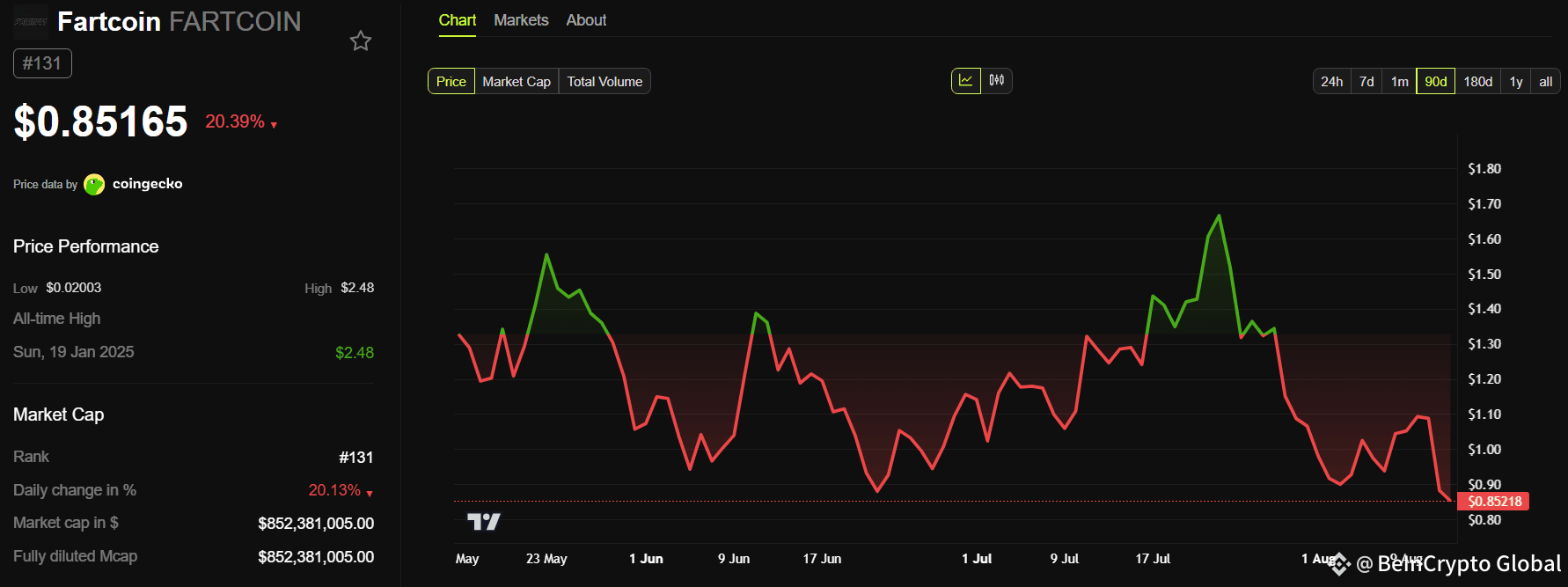Click the 9 Jul date axis label
The width and height of the screenshot is (1568, 587).
pyautogui.click(x=1065, y=559)
